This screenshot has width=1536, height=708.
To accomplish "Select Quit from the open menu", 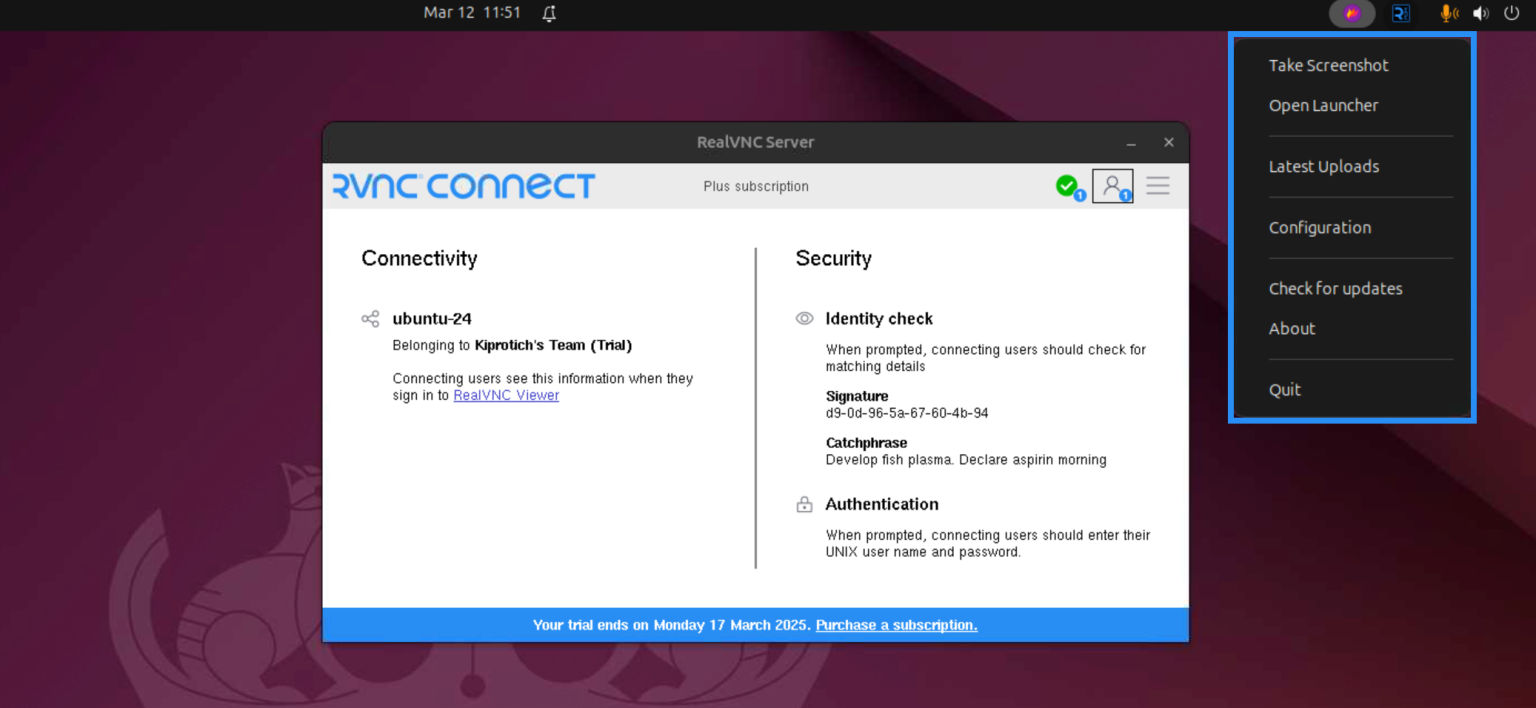I will (1284, 389).
